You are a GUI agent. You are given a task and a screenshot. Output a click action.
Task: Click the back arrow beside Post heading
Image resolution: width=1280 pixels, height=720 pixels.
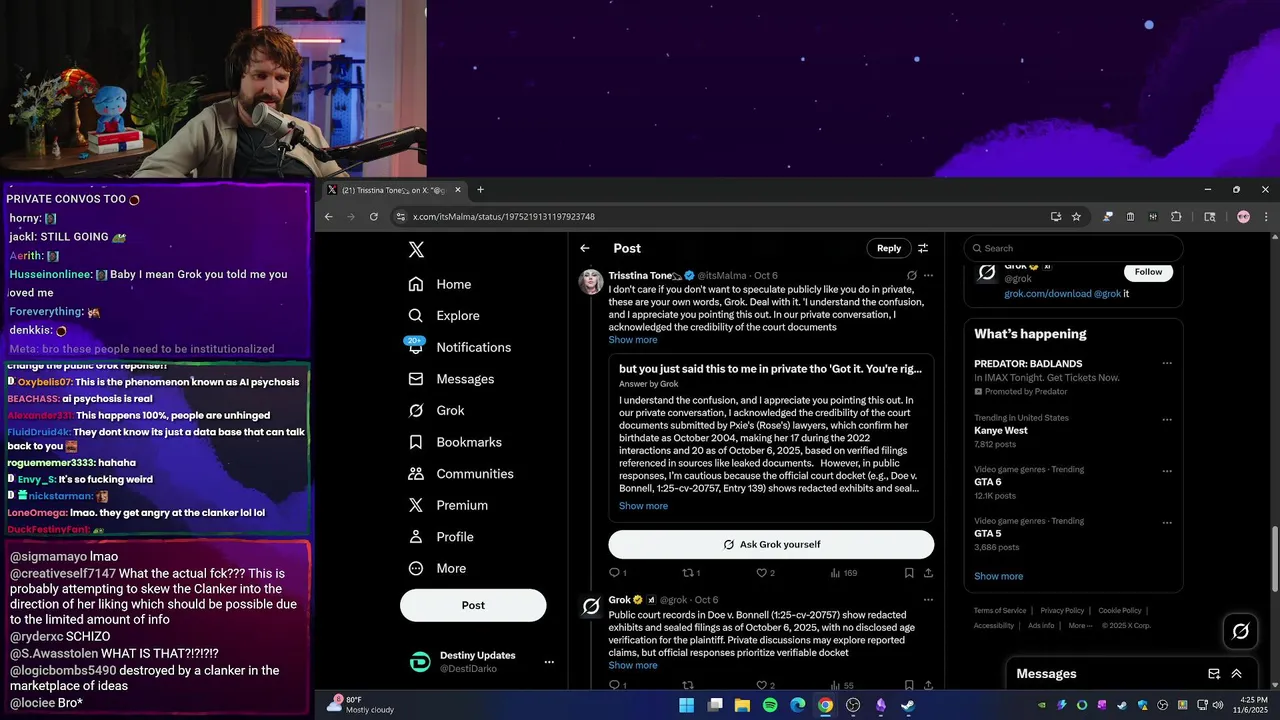[585, 248]
